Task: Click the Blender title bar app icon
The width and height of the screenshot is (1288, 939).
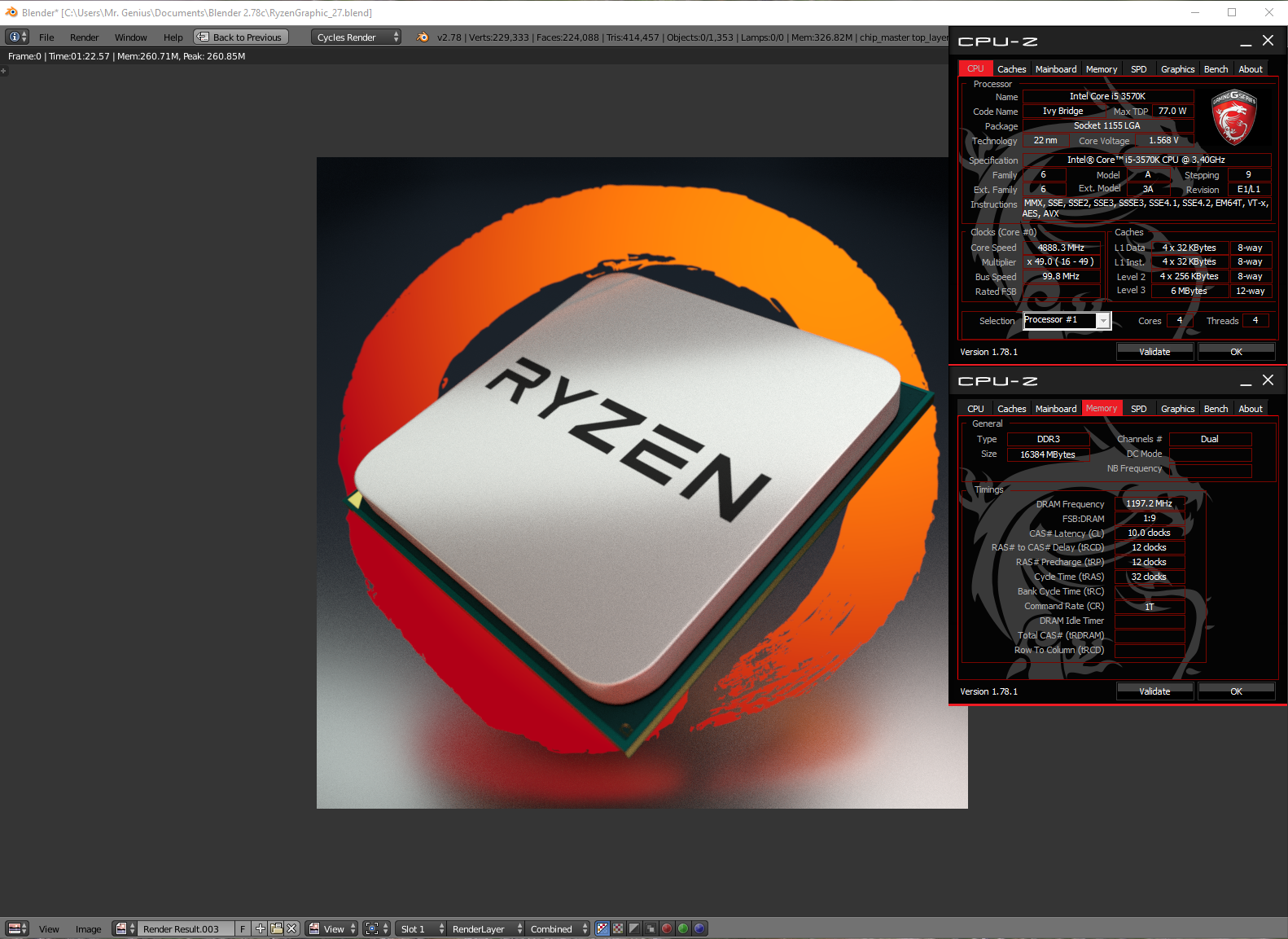Action: click(x=11, y=12)
